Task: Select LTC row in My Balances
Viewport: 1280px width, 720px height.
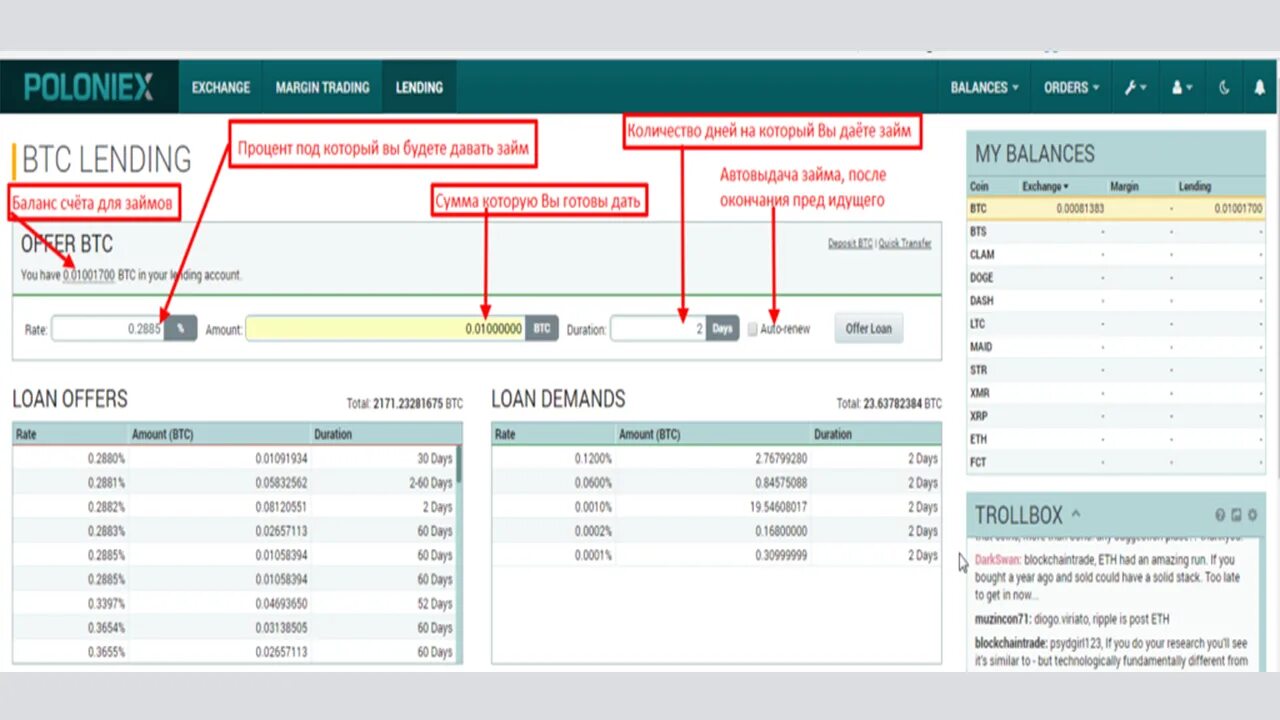Action: pos(1116,324)
